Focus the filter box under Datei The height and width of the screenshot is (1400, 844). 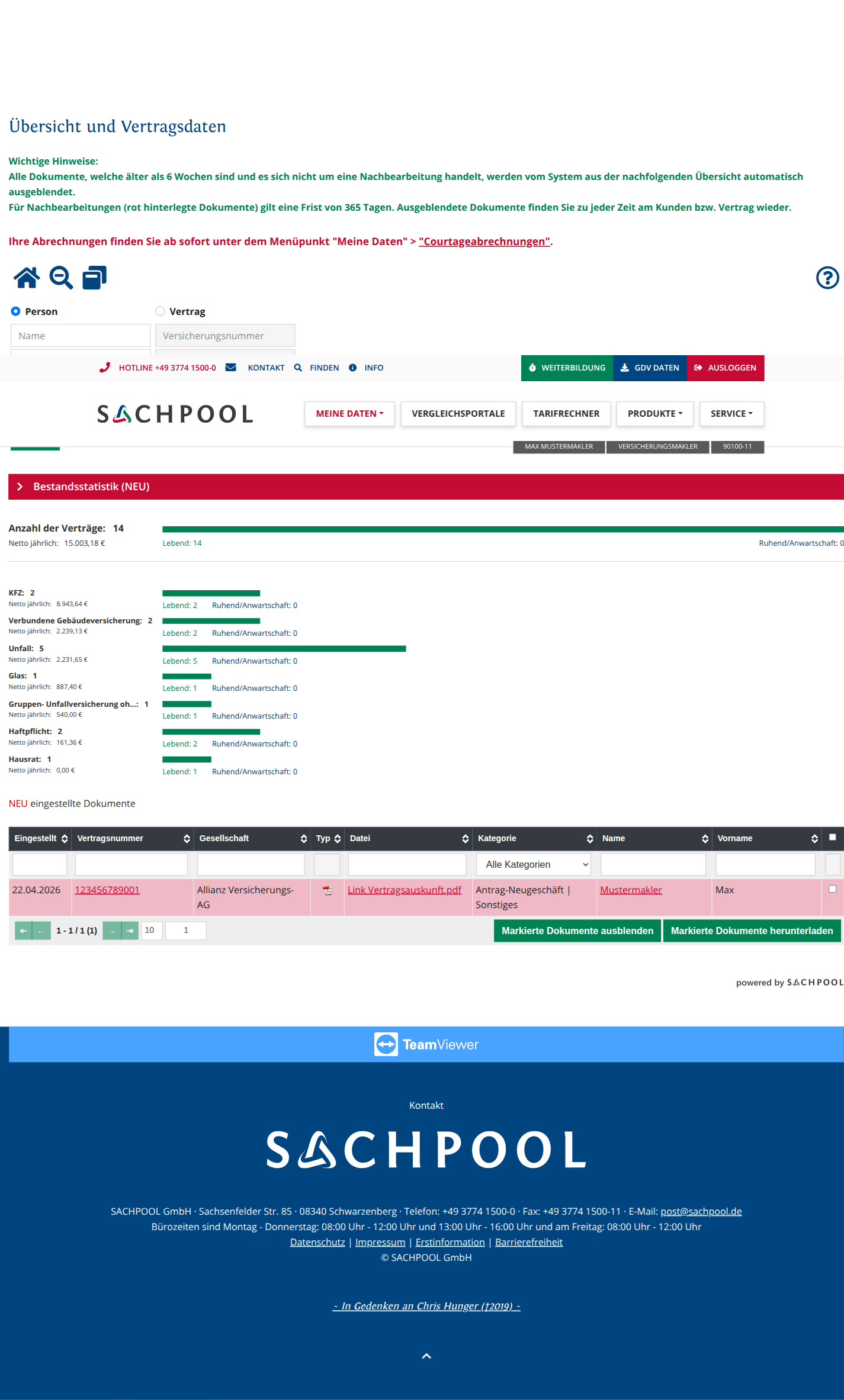pos(407,864)
